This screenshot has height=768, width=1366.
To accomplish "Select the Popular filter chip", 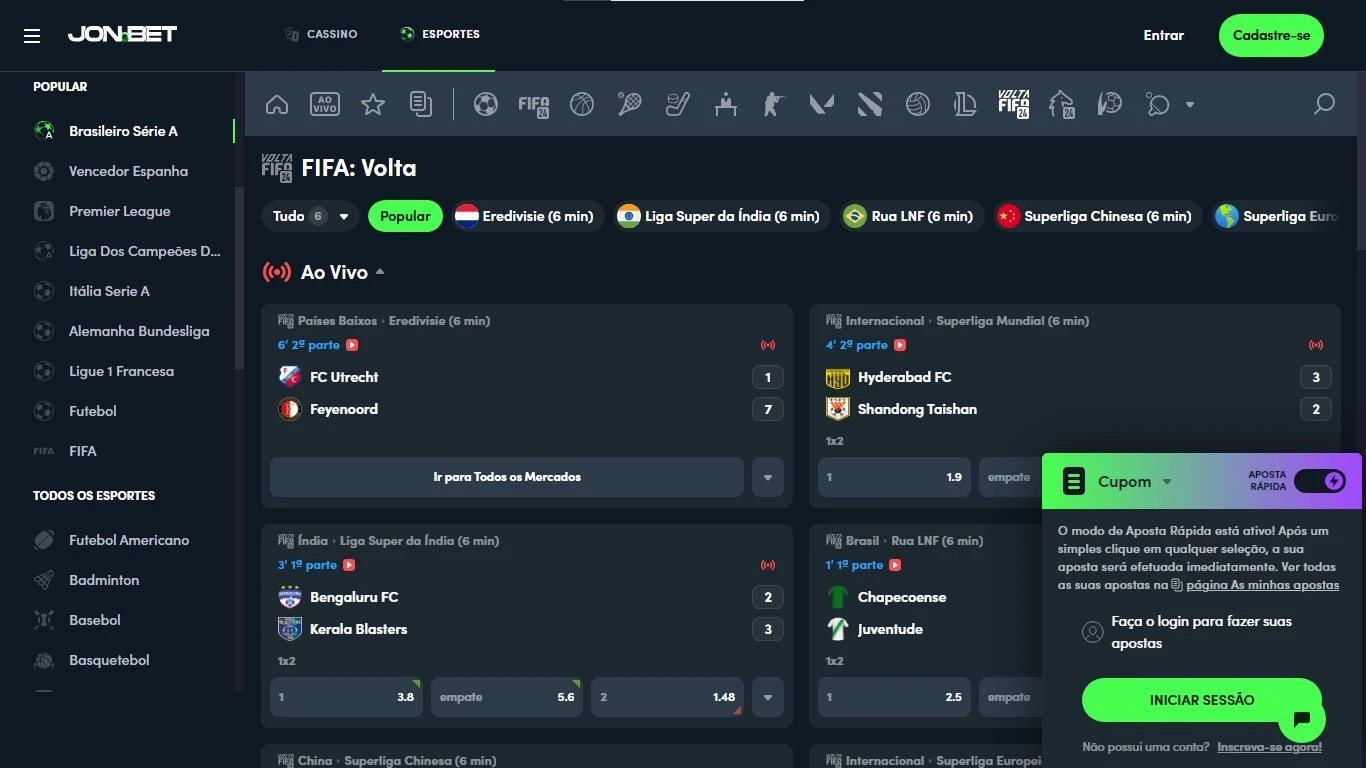I will tap(405, 216).
